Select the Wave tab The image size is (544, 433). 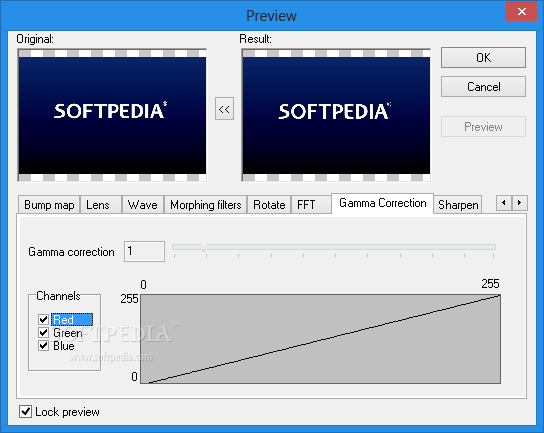[x=143, y=205]
